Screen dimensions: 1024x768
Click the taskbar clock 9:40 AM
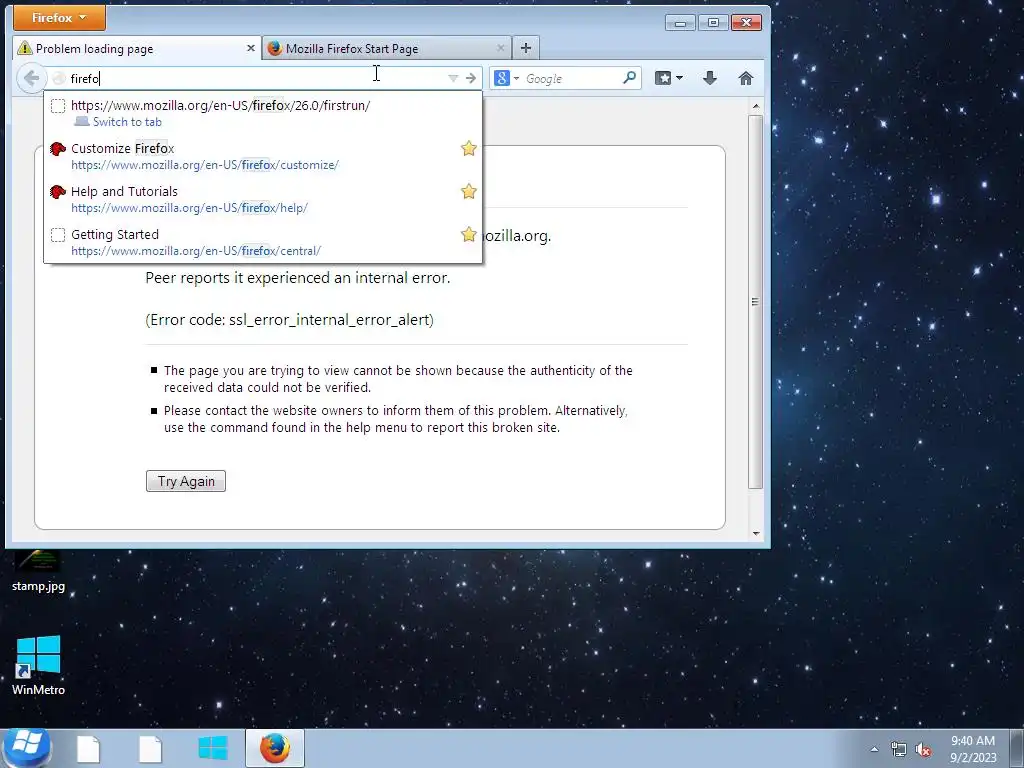point(973,741)
